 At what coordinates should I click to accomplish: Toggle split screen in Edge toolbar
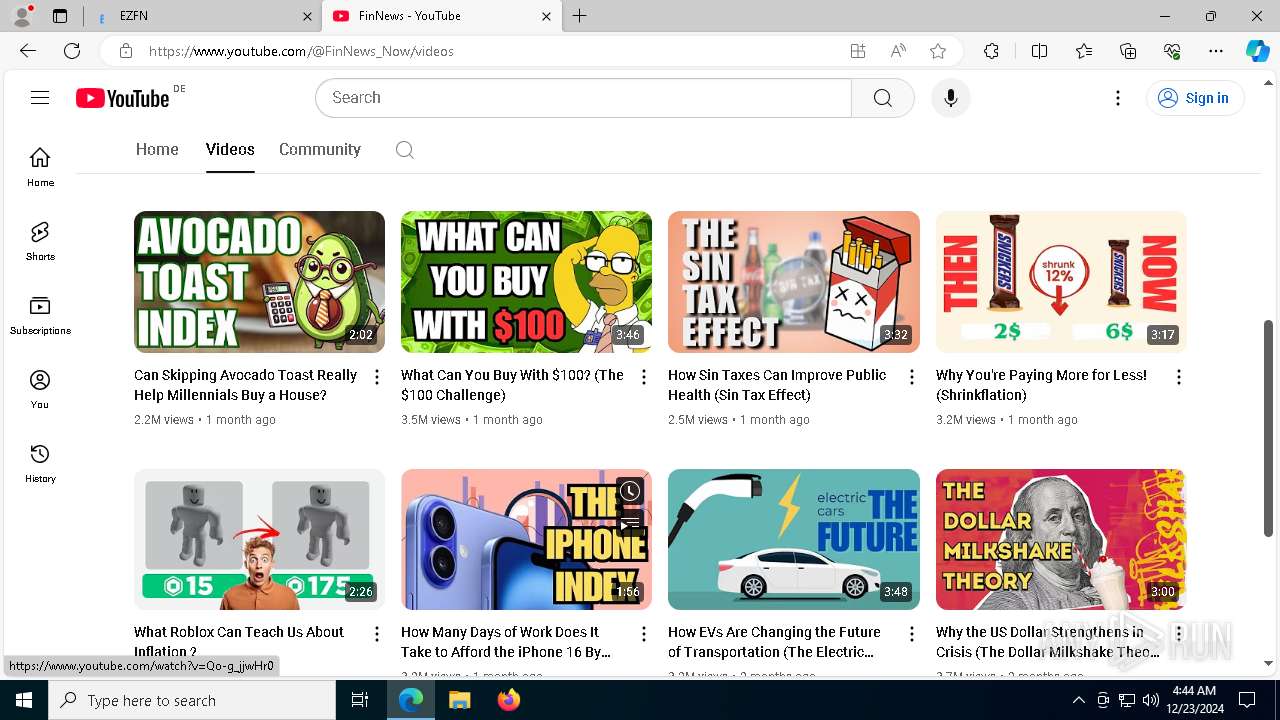(1039, 51)
